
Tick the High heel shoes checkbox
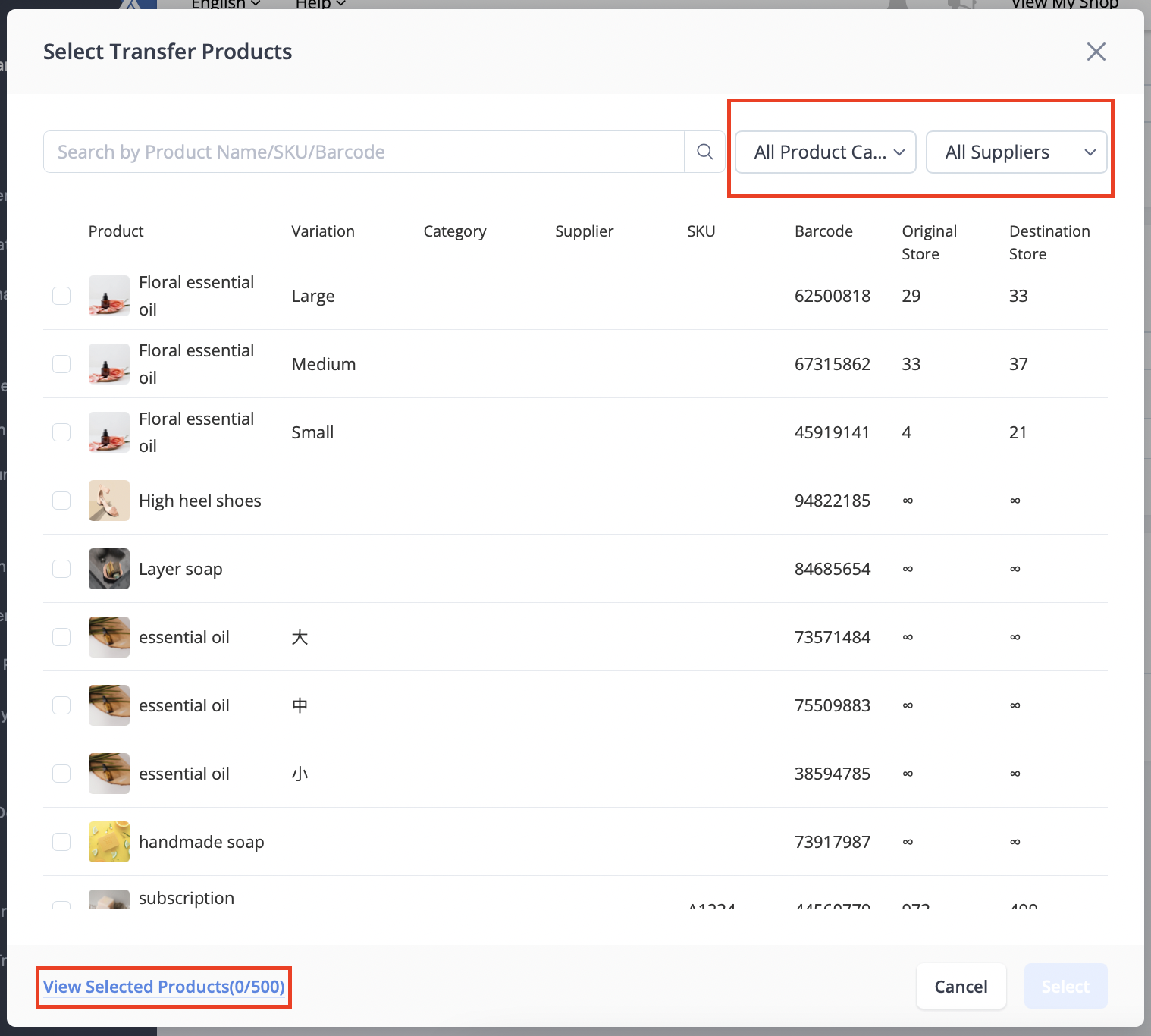(61, 501)
